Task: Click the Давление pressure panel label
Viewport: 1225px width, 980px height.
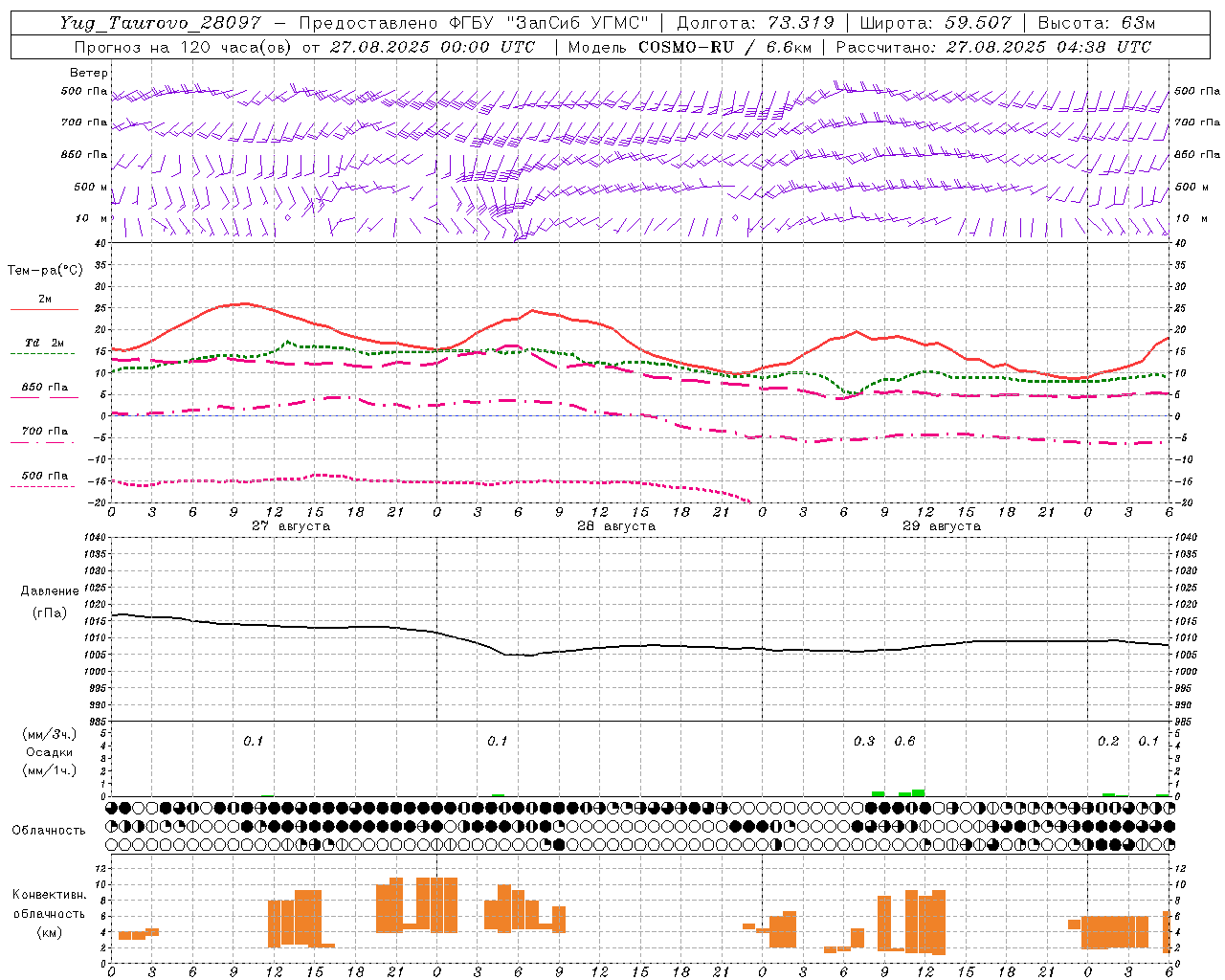Action: (x=50, y=591)
